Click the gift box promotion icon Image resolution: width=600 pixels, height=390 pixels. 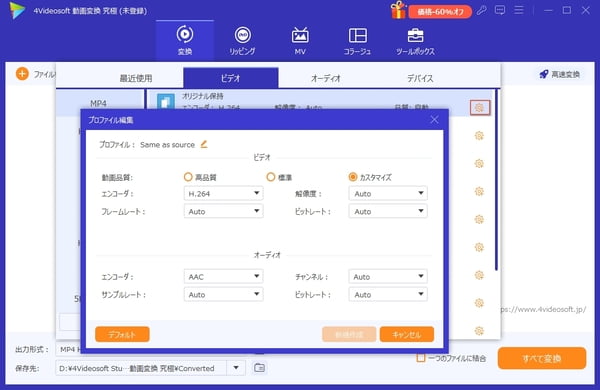coord(398,10)
